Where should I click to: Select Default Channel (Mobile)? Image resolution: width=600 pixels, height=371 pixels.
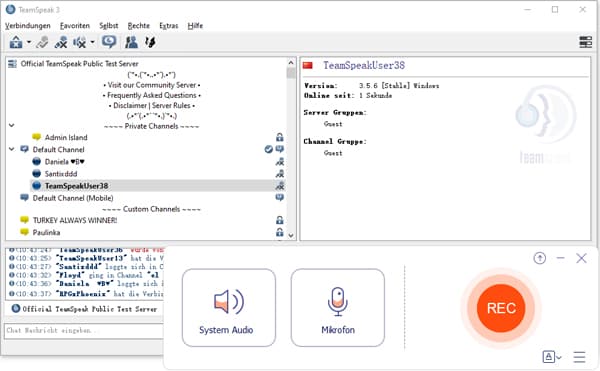coord(73,198)
